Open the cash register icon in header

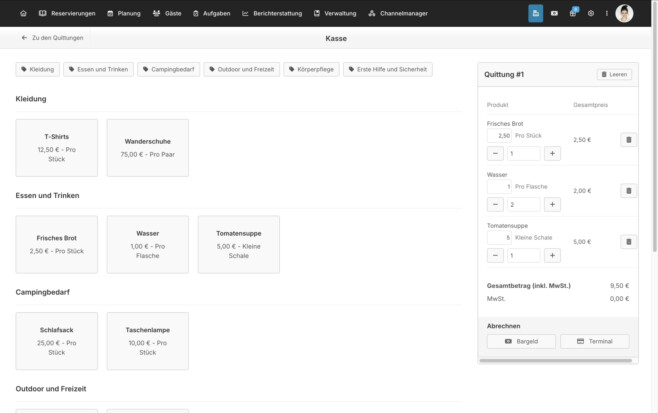point(554,13)
